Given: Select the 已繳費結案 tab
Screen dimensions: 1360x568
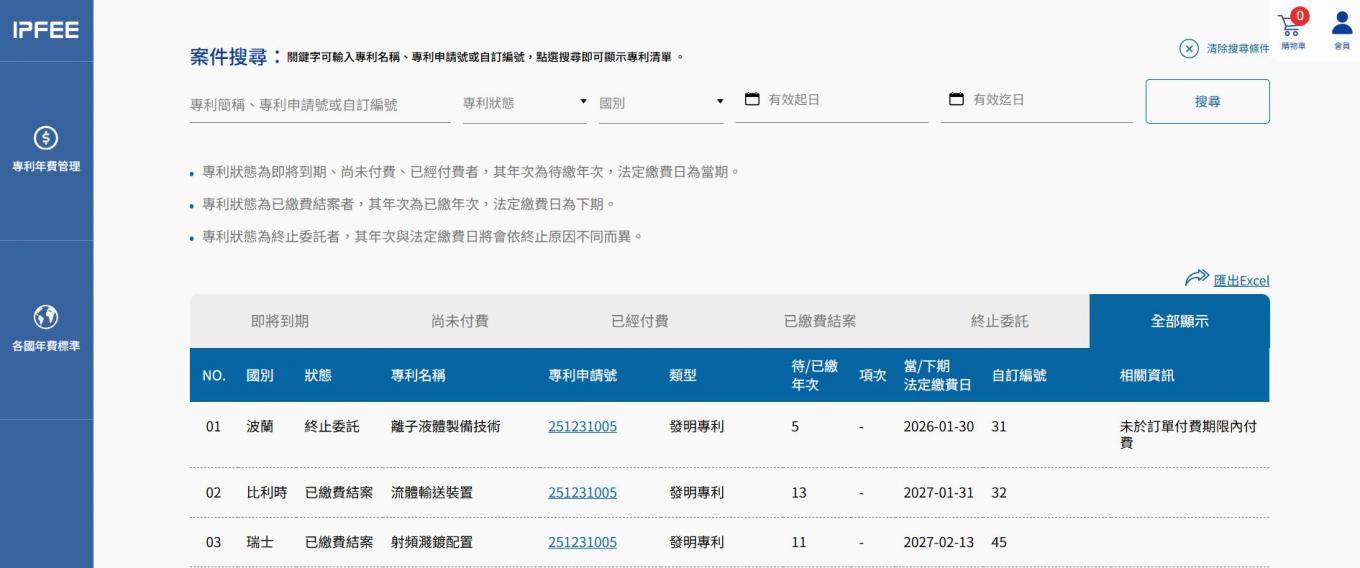Looking at the screenshot, I should click(x=819, y=321).
